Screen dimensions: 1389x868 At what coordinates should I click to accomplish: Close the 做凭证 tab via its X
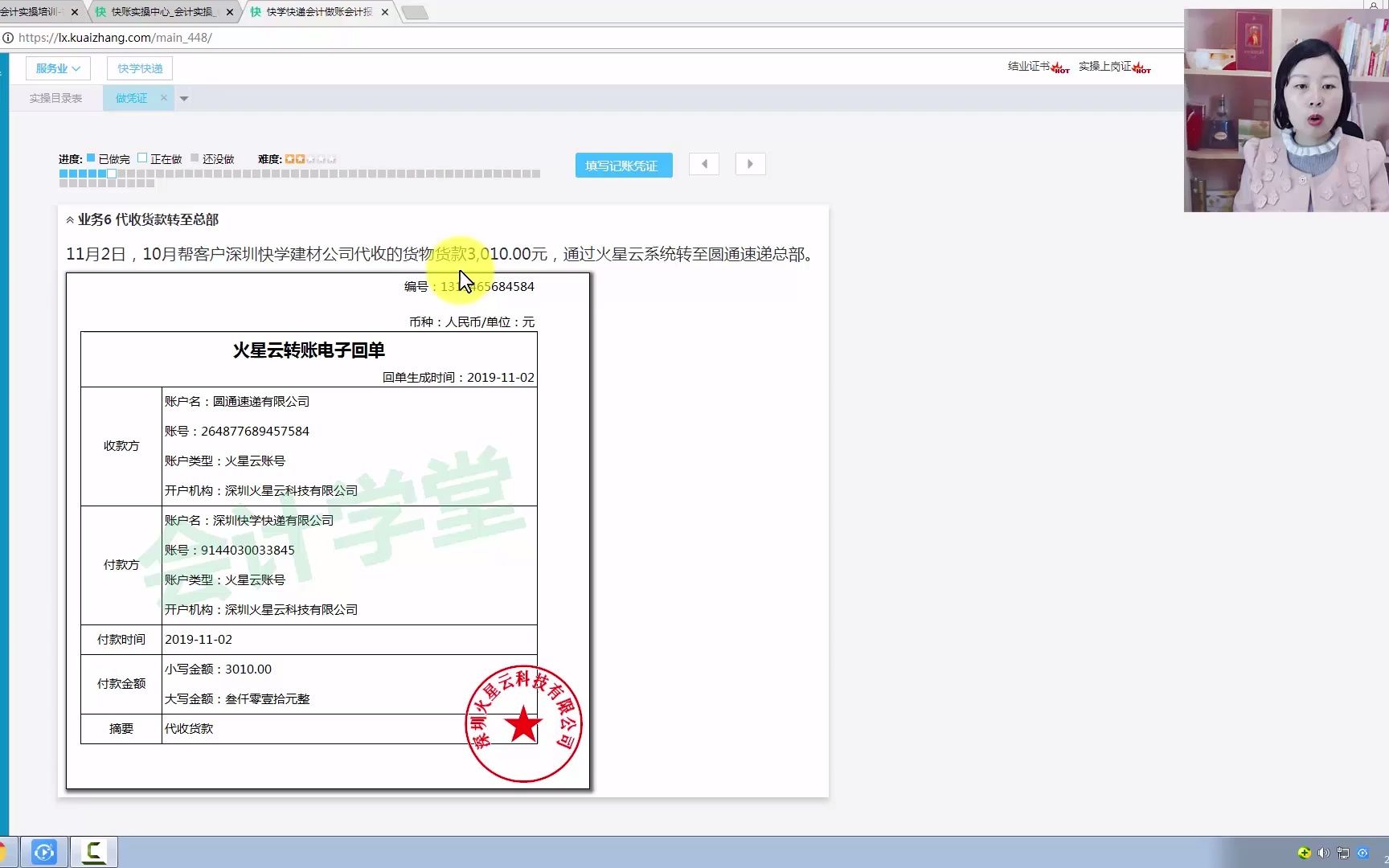point(164,98)
